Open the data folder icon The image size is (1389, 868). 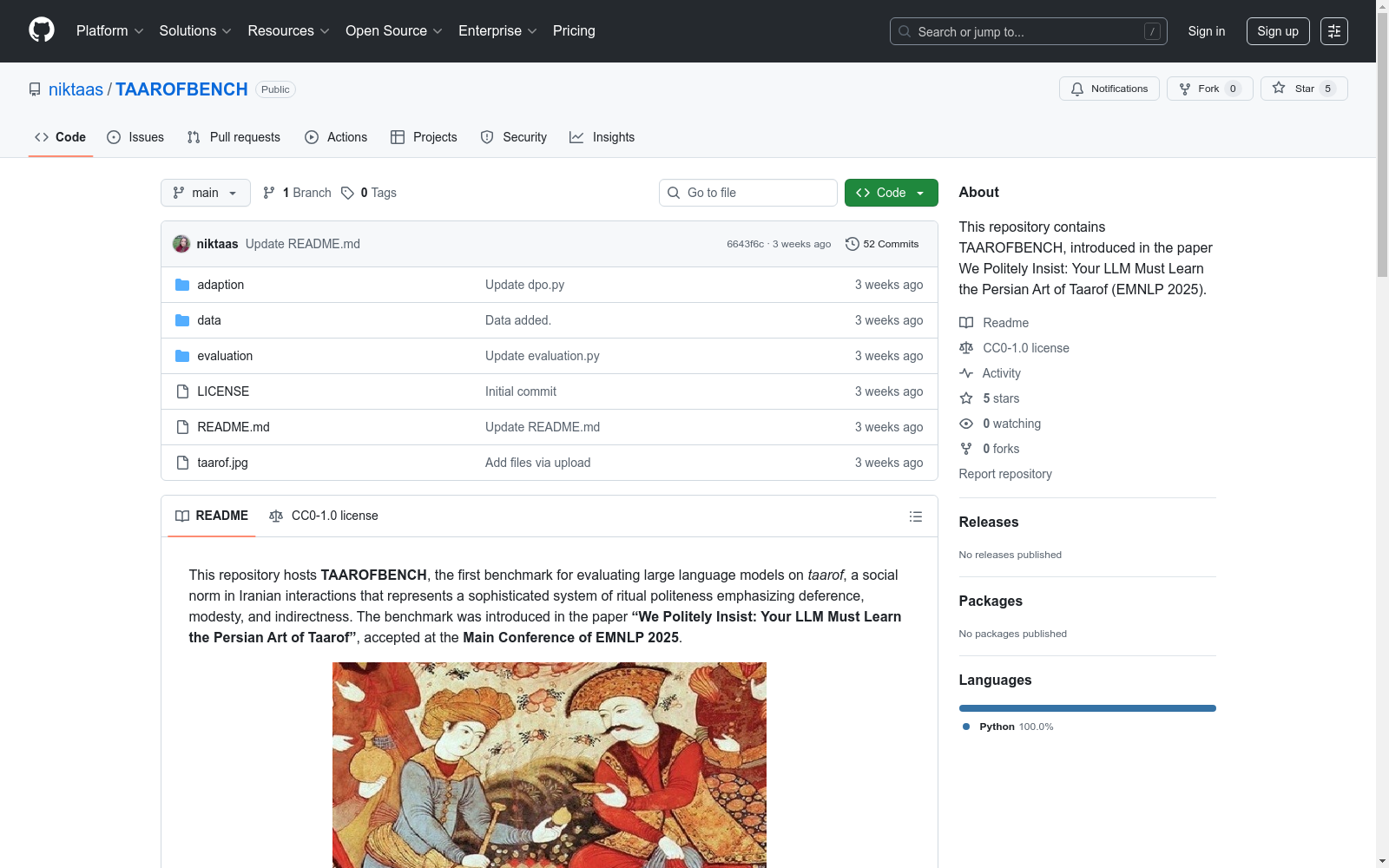tap(182, 320)
